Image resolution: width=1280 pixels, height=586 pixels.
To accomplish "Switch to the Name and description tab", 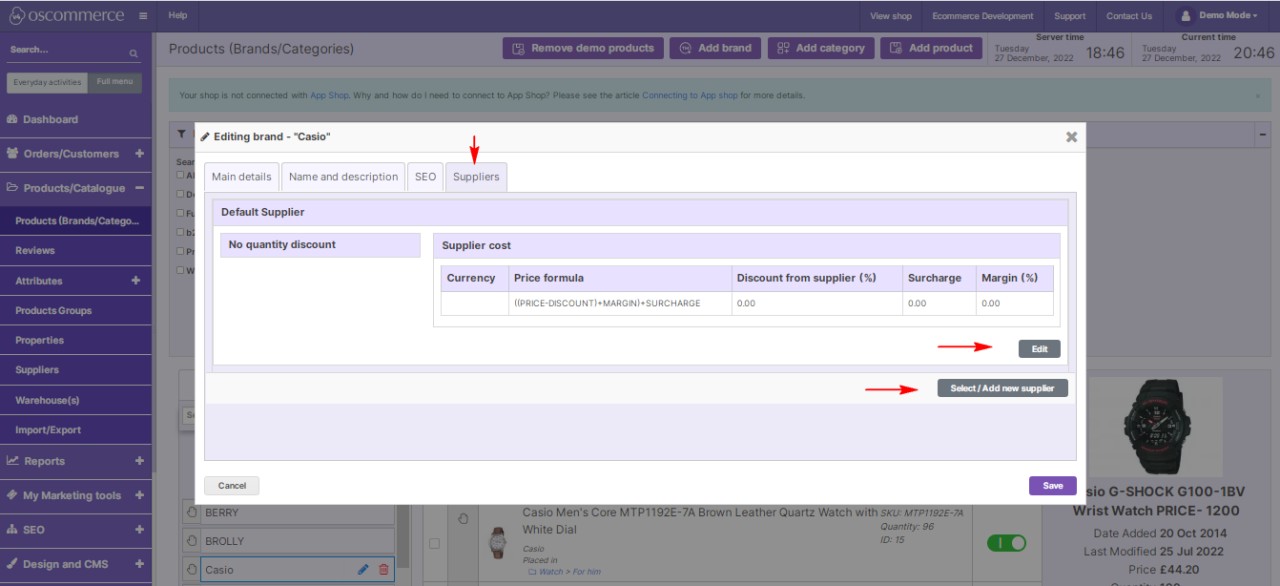I will [343, 177].
